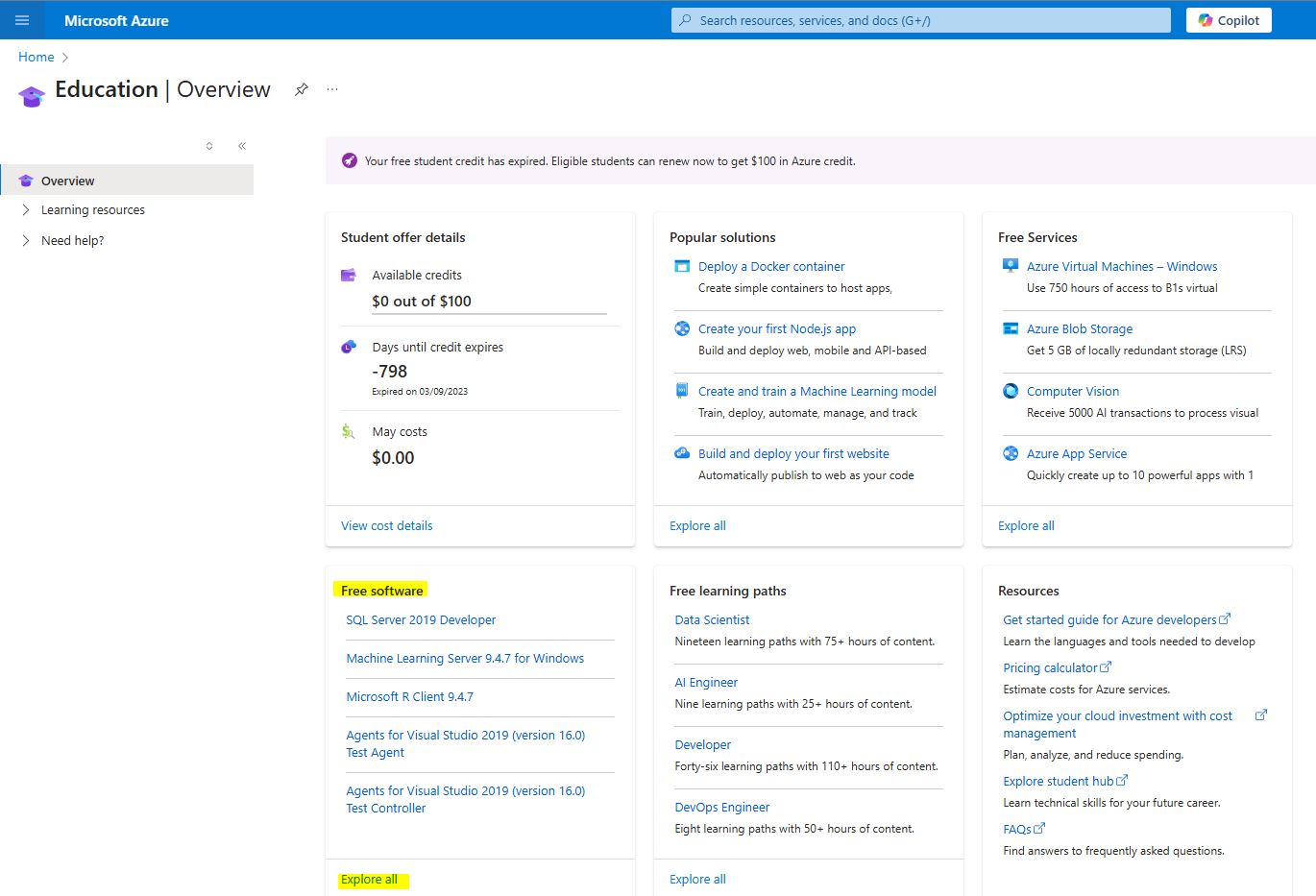Click the search magnifier icon
Viewport: 1316px width, 896px height.
pyautogui.click(x=685, y=20)
